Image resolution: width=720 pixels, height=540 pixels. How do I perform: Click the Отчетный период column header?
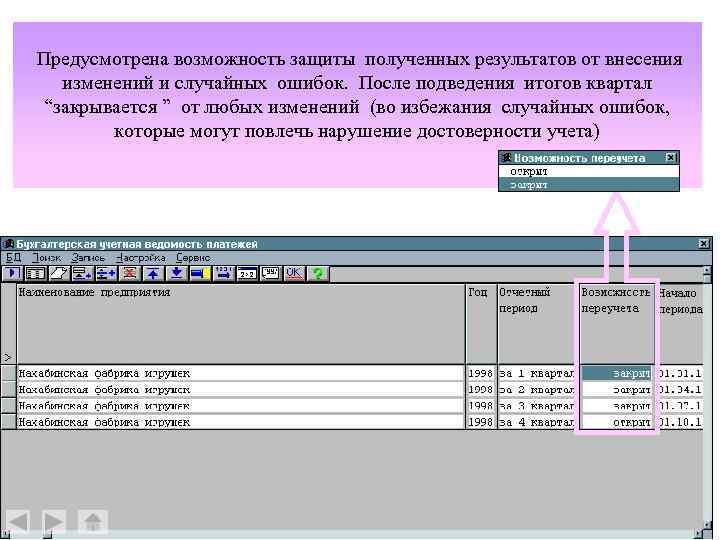tap(536, 324)
